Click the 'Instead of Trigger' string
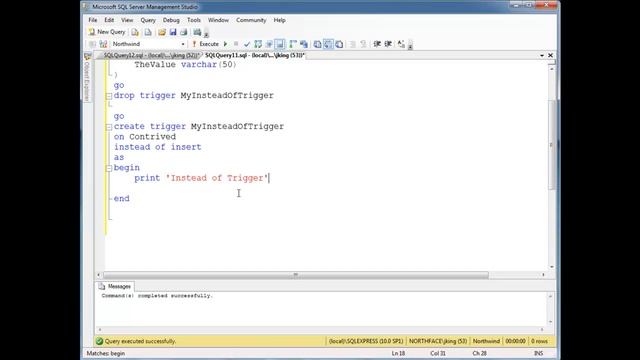 click(217, 178)
